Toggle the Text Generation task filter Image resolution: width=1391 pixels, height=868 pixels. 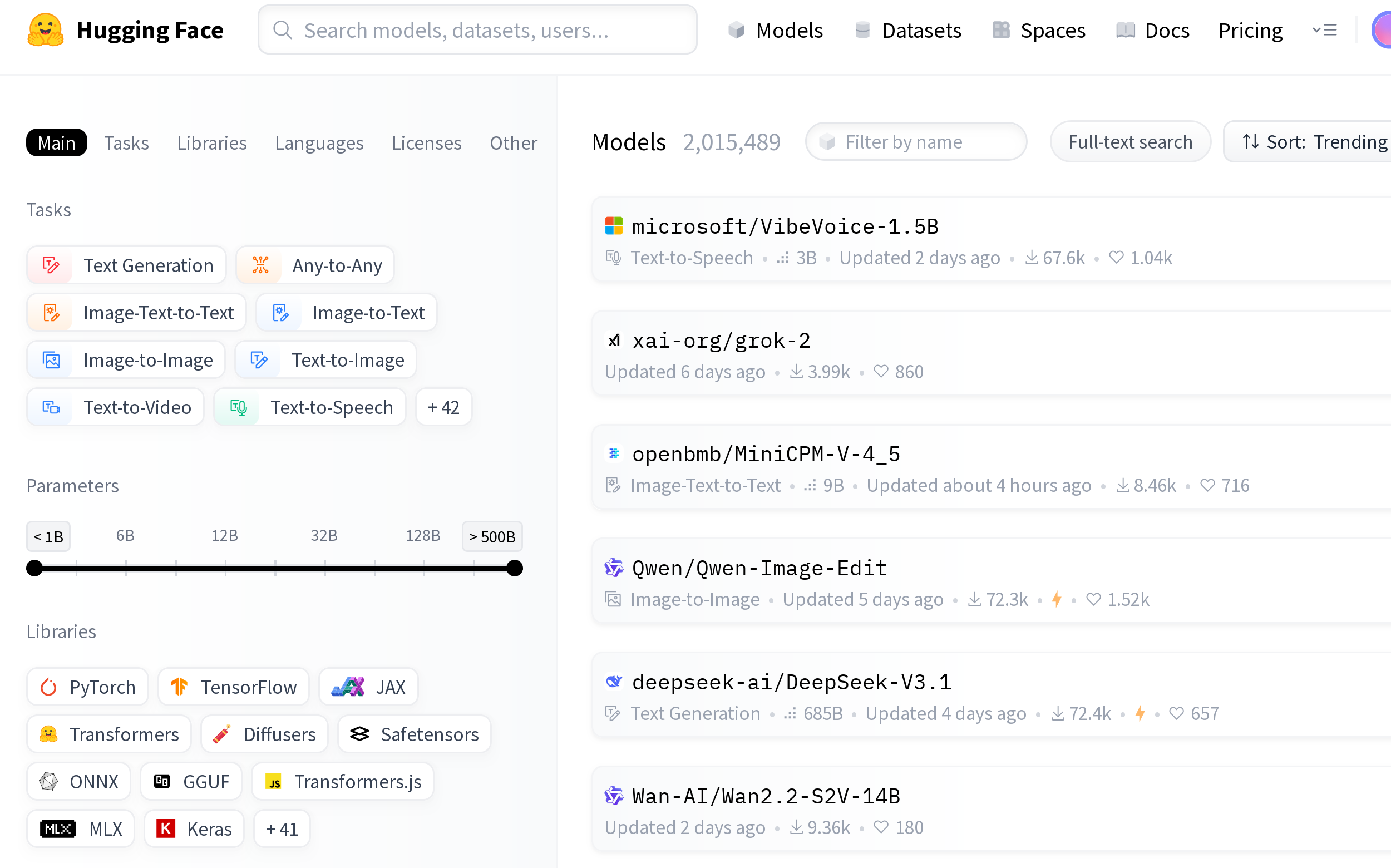pos(126,265)
